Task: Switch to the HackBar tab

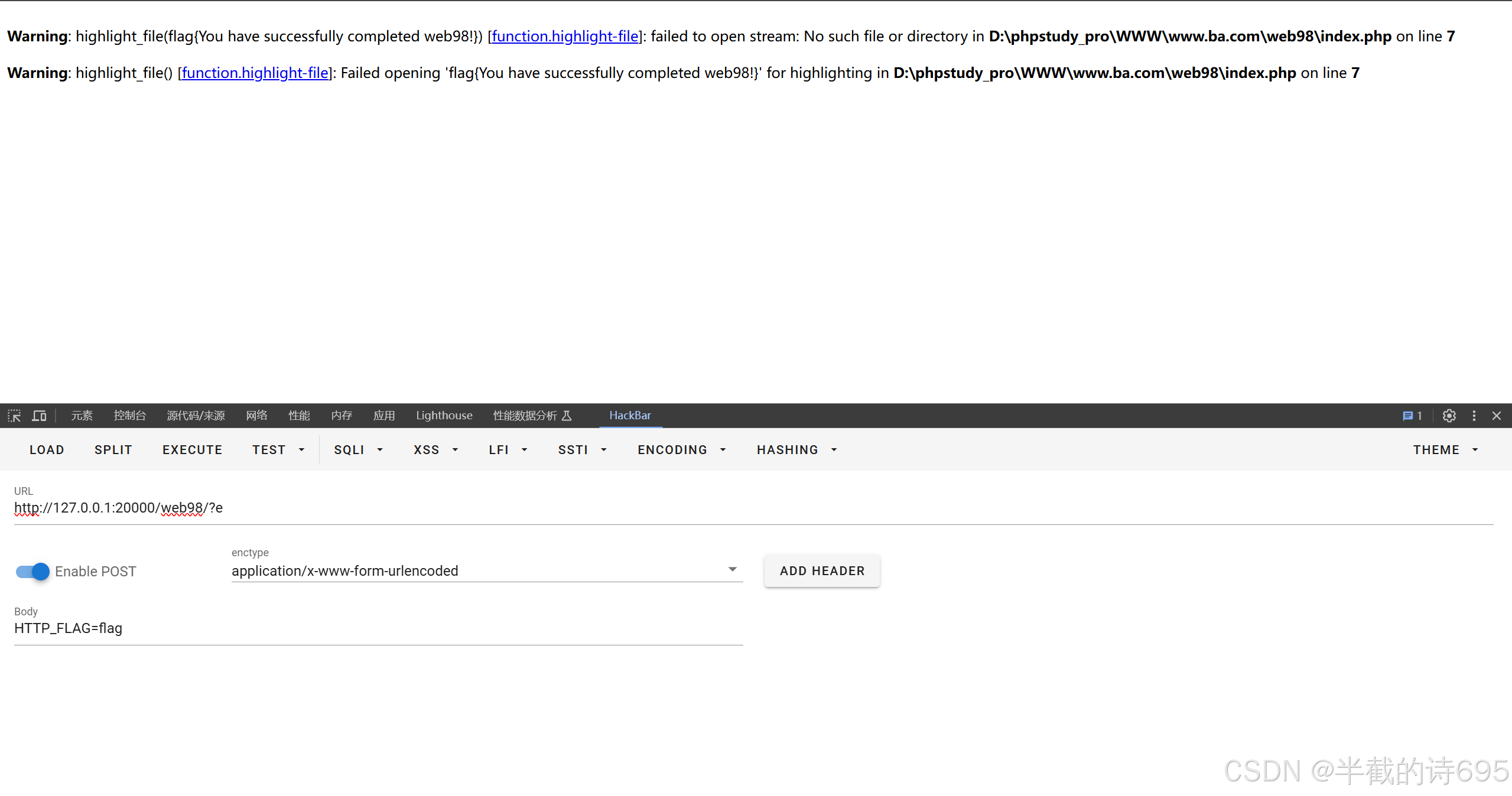Action: click(x=630, y=416)
